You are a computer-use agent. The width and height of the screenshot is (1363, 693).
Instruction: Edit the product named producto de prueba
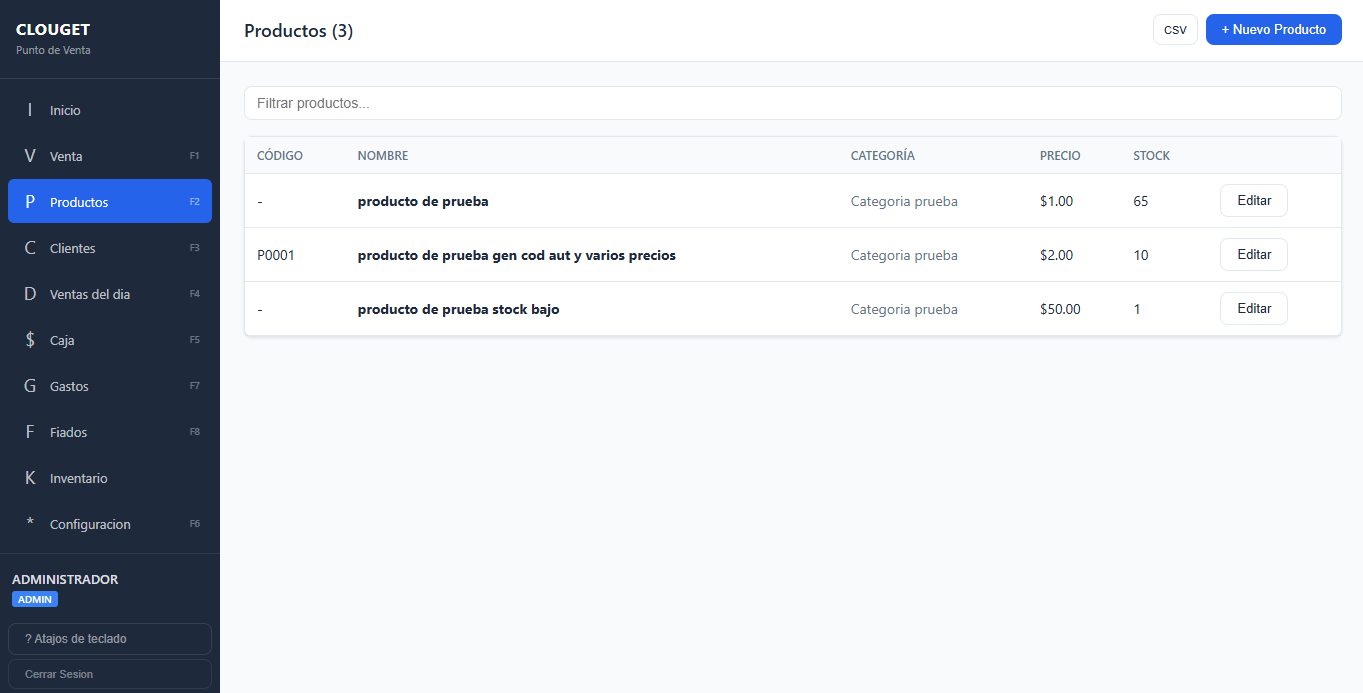(1253, 200)
